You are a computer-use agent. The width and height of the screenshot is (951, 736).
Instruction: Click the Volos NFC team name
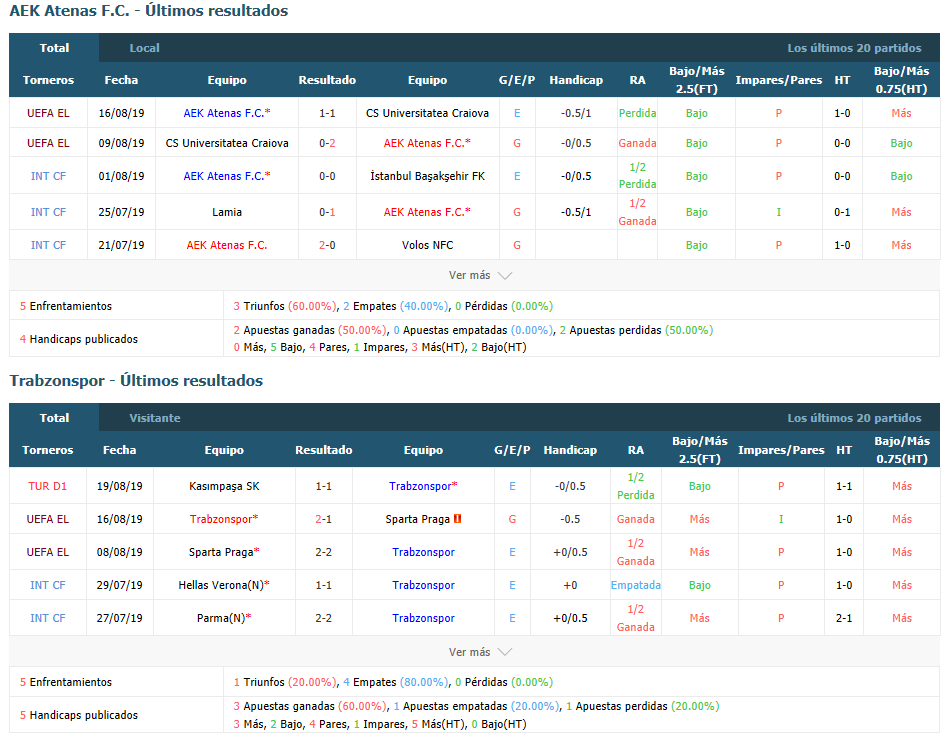click(427, 245)
